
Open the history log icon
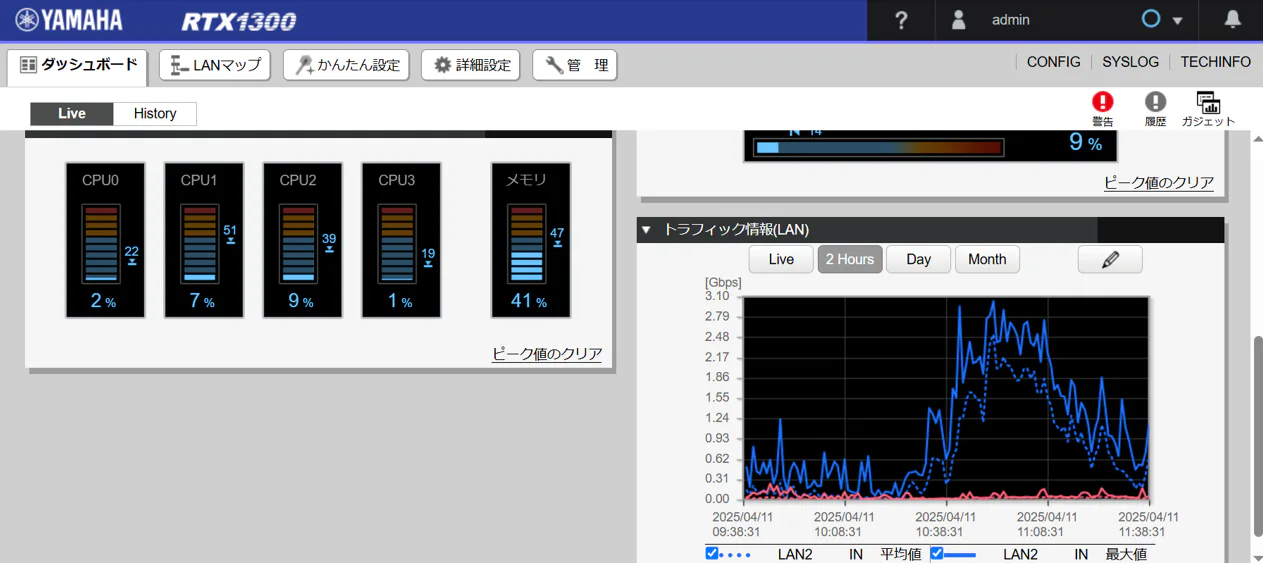click(1155, 102)
